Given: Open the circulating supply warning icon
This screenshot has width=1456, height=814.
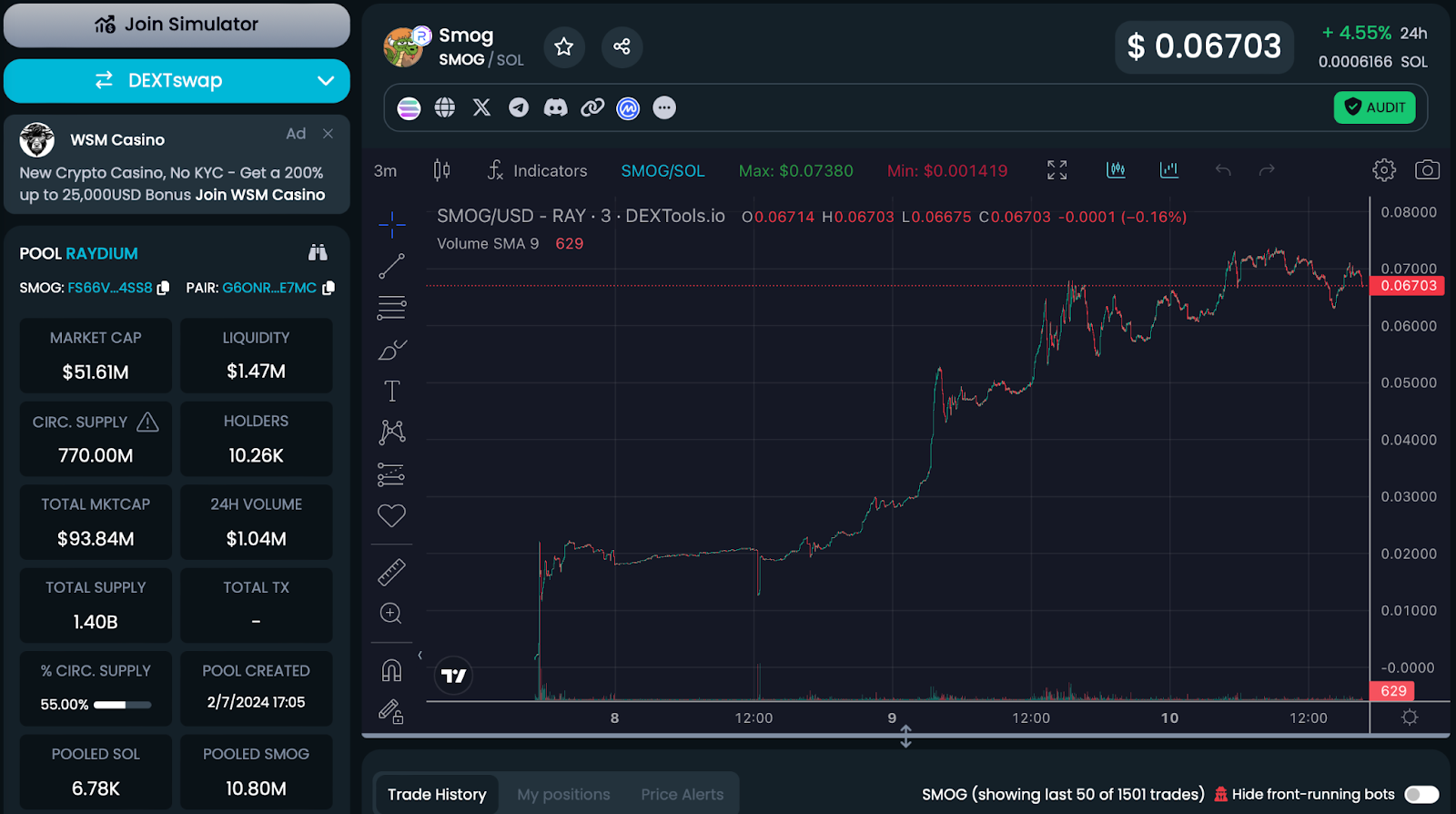Looking at the screenshot, I should (x=147, y=422).
